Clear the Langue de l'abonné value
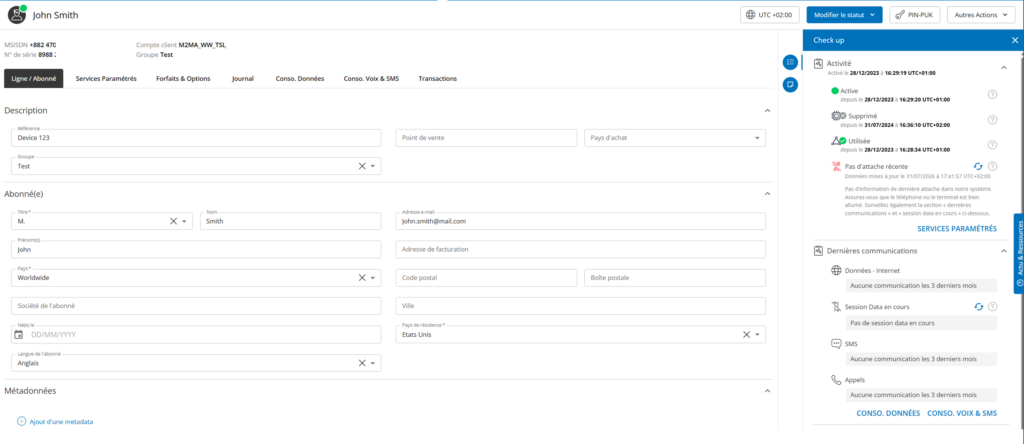The width and height of the screenshot is (1024, 444). pyautogui.click(x=362, y=363)
